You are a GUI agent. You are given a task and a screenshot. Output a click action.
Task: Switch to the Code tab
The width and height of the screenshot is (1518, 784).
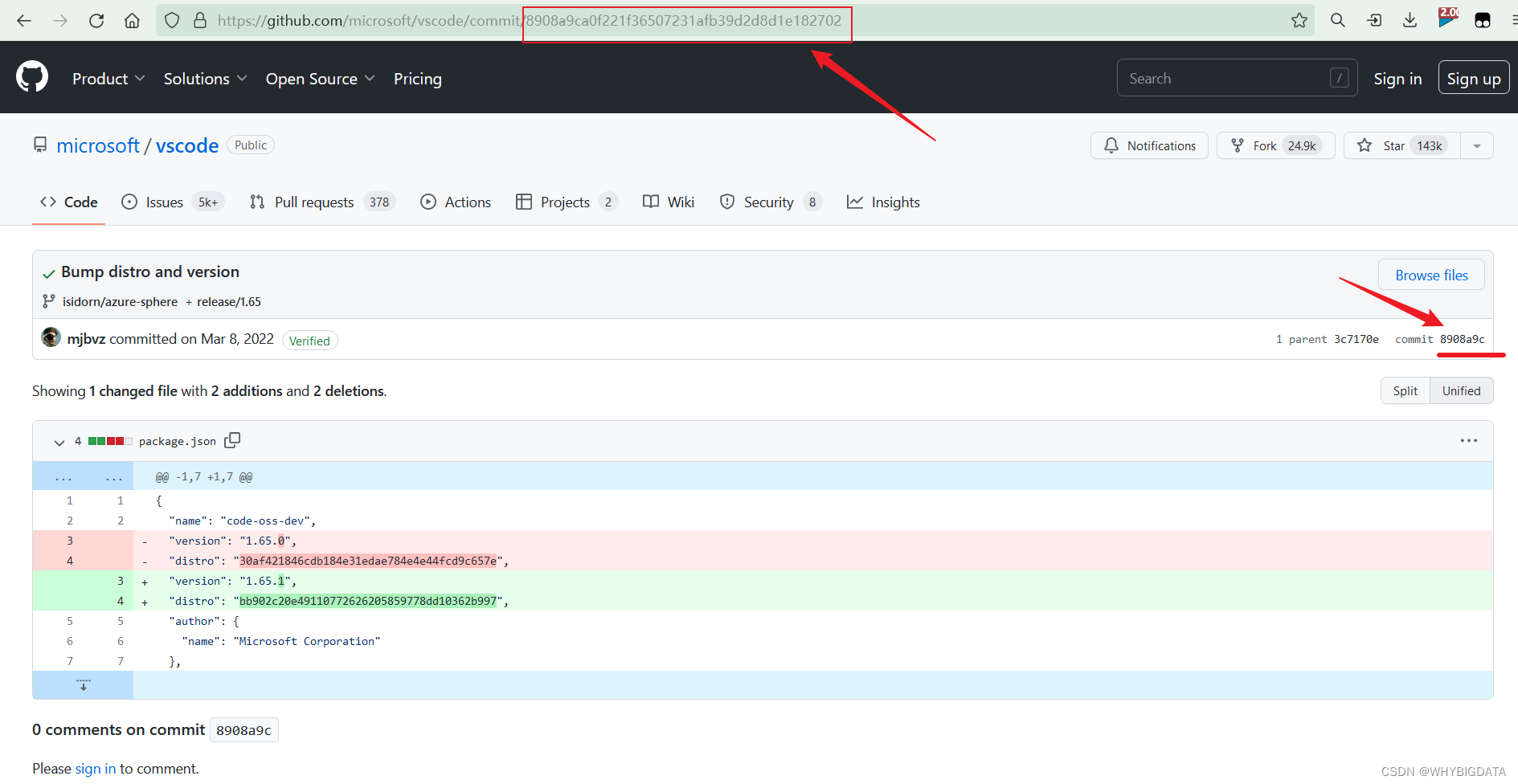coord(69,202)
